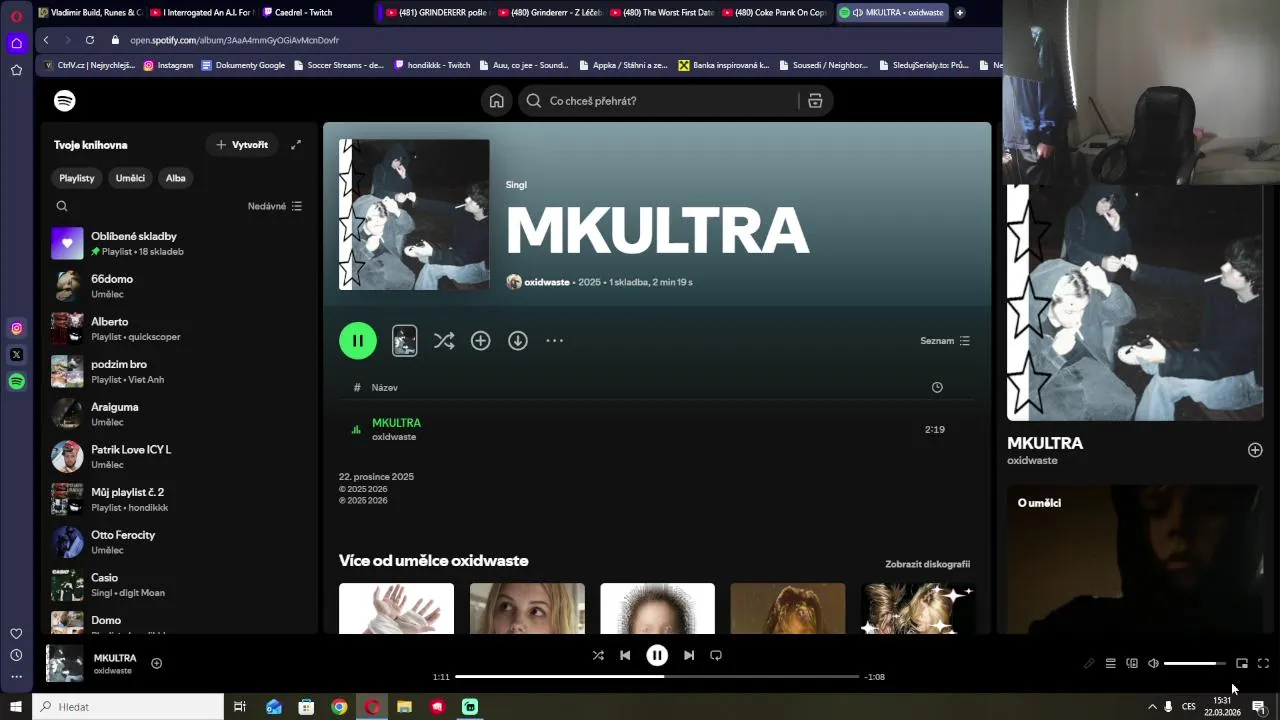Download the MKULTRA album
The width and height of the screenshot is (1280, 720).
[x=518, y=341]
